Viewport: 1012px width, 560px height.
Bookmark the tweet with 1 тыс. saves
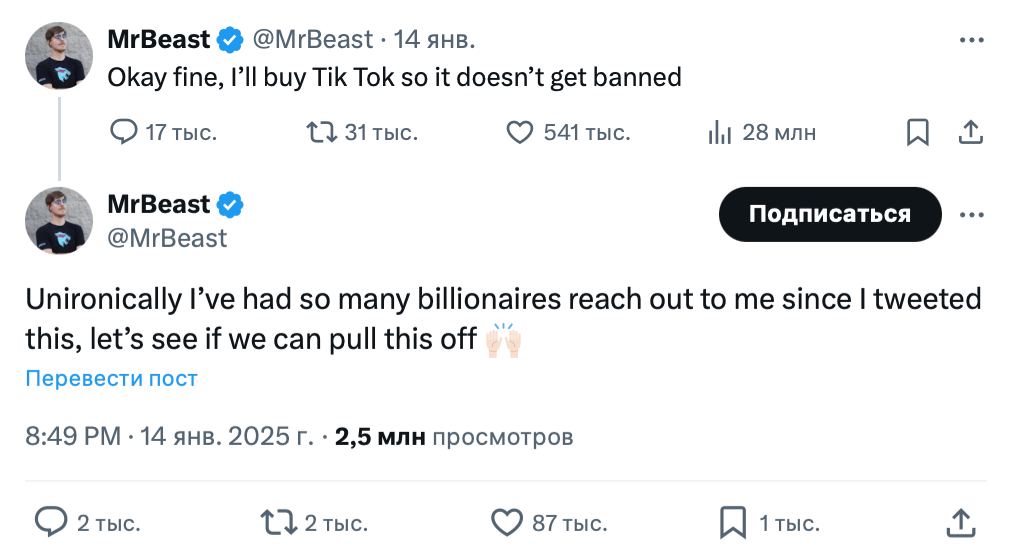(x=733, y=521)
